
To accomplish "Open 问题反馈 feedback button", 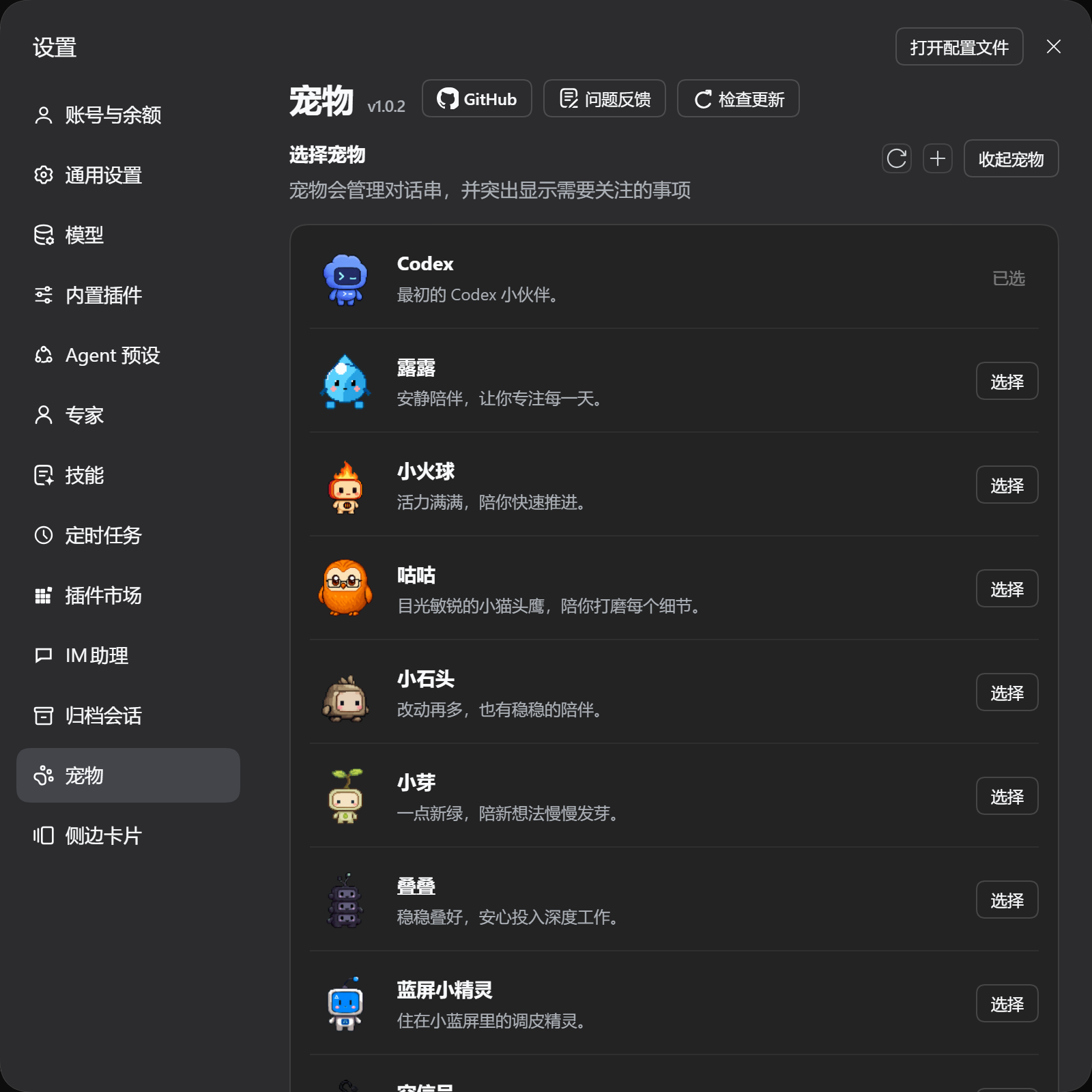I will tap(604, 98).
